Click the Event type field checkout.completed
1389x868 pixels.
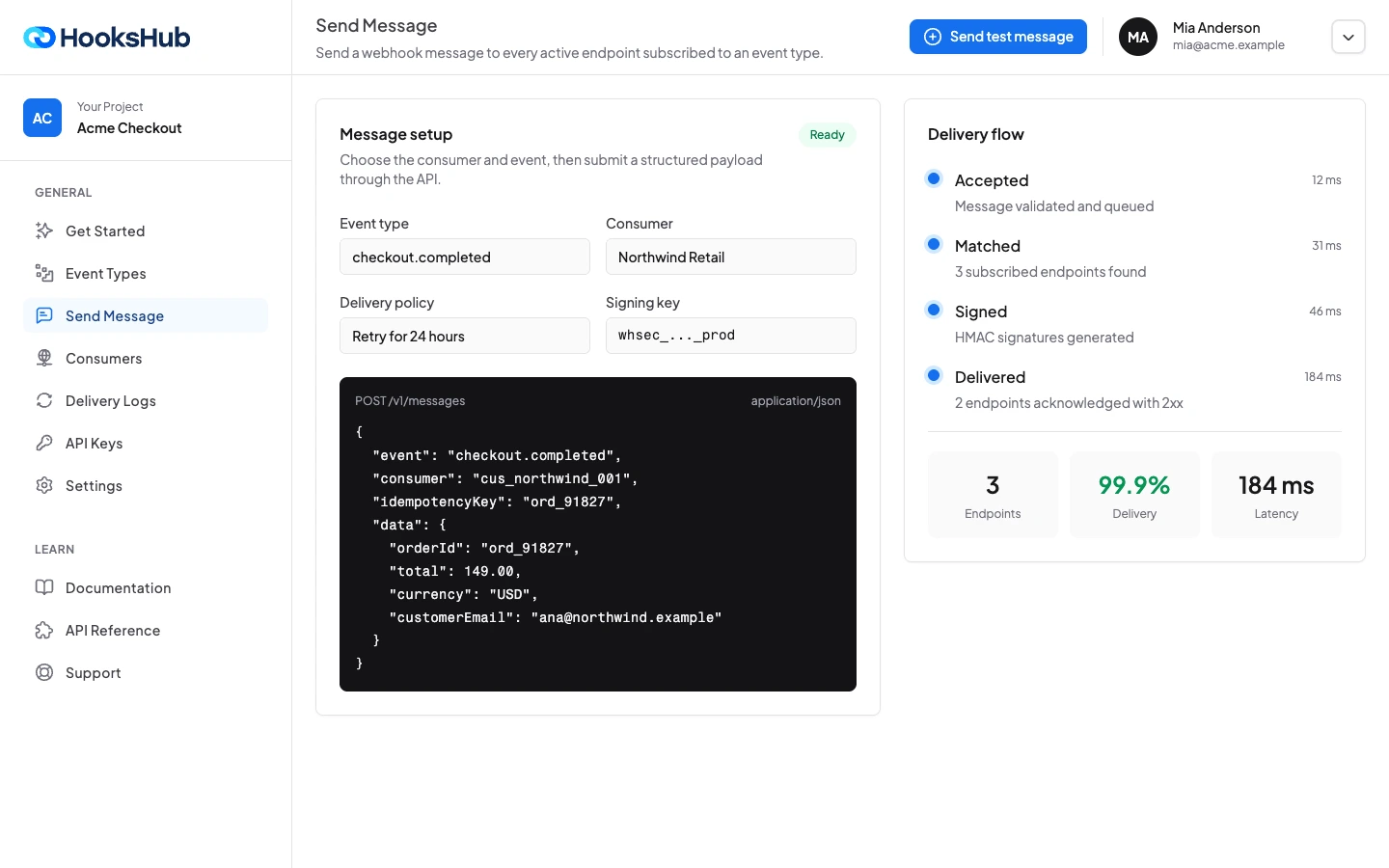[465, 257]
